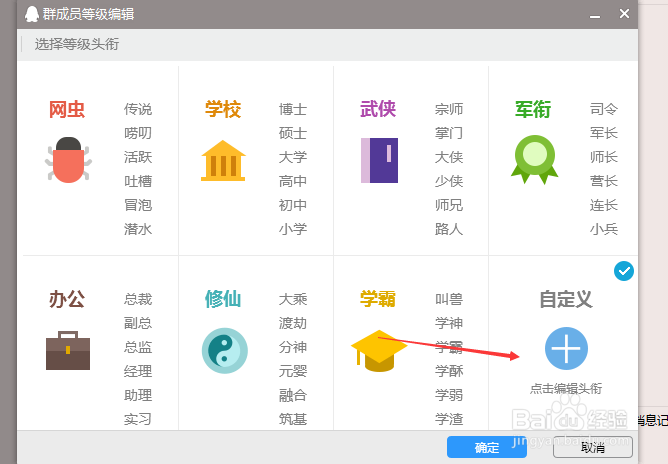Click the 分神 level label
The image size is (668, 464).
click(293, 347)
